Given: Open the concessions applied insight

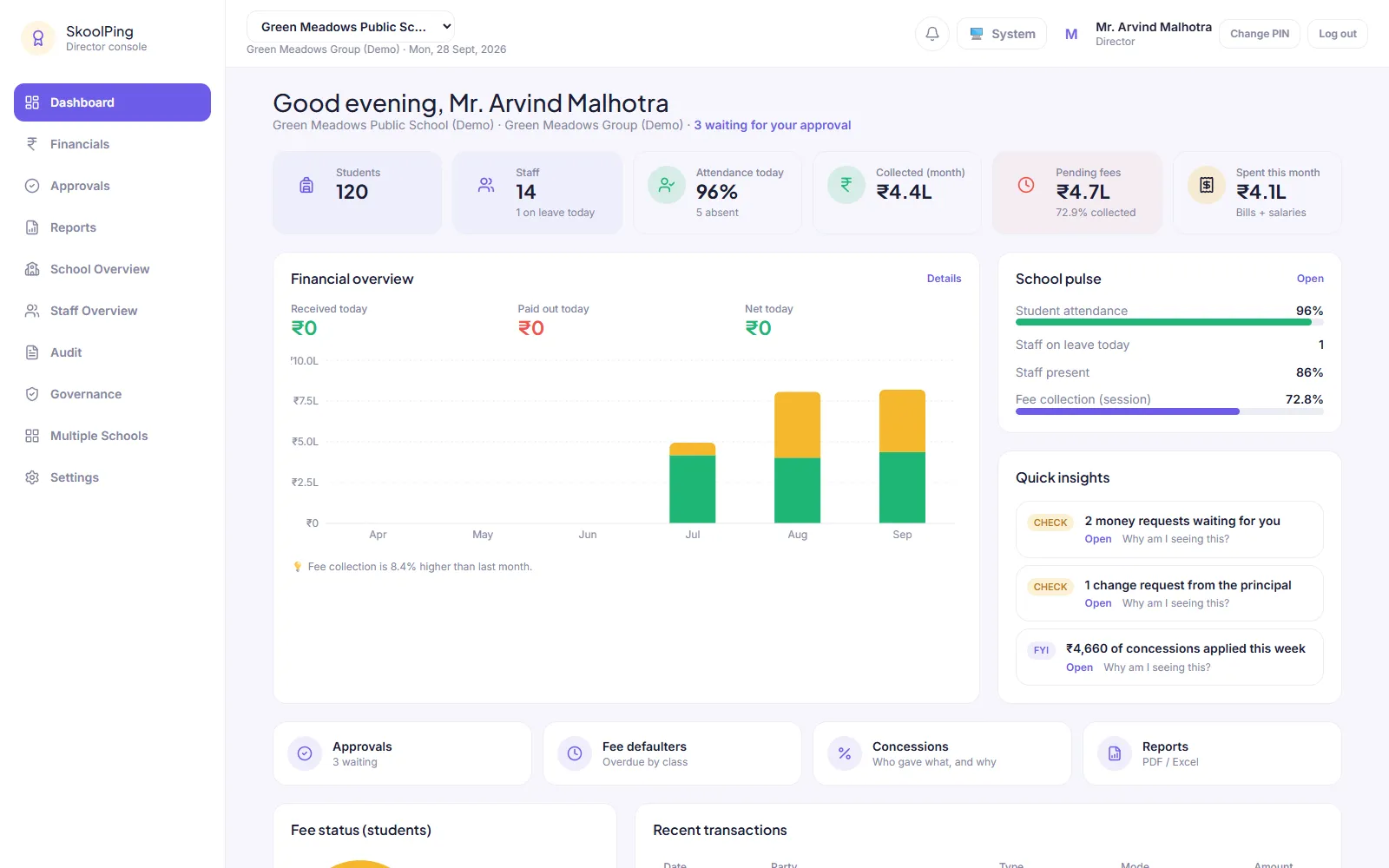Looking at the screenshot, I should (x=1079, y=667).
